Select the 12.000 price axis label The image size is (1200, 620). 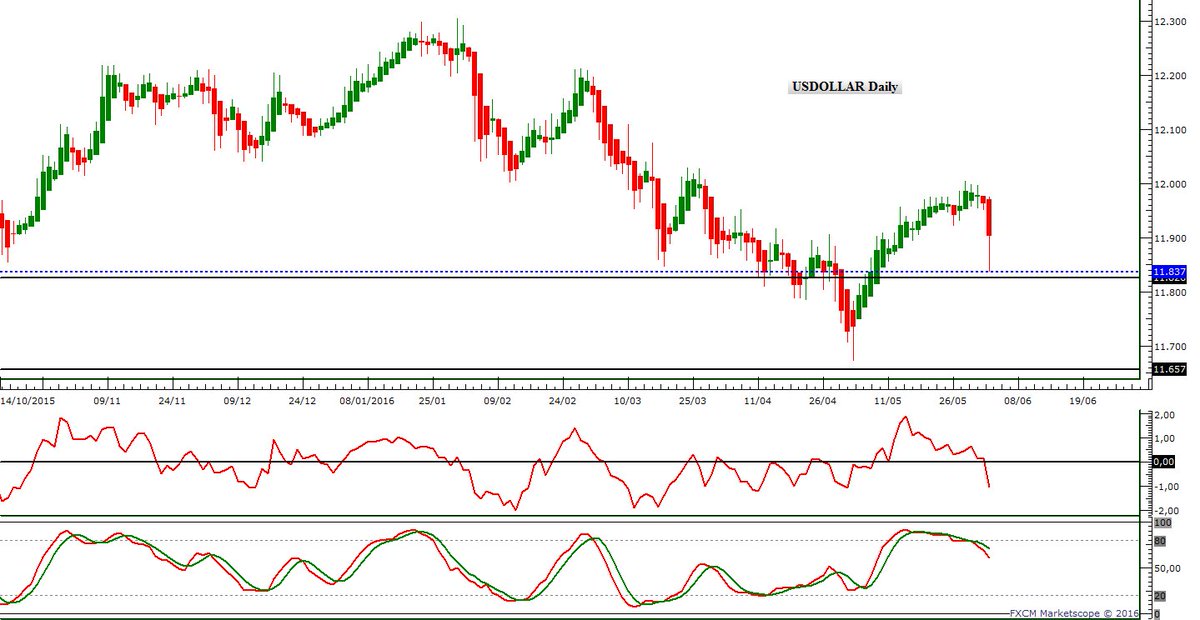[1169, 184]
